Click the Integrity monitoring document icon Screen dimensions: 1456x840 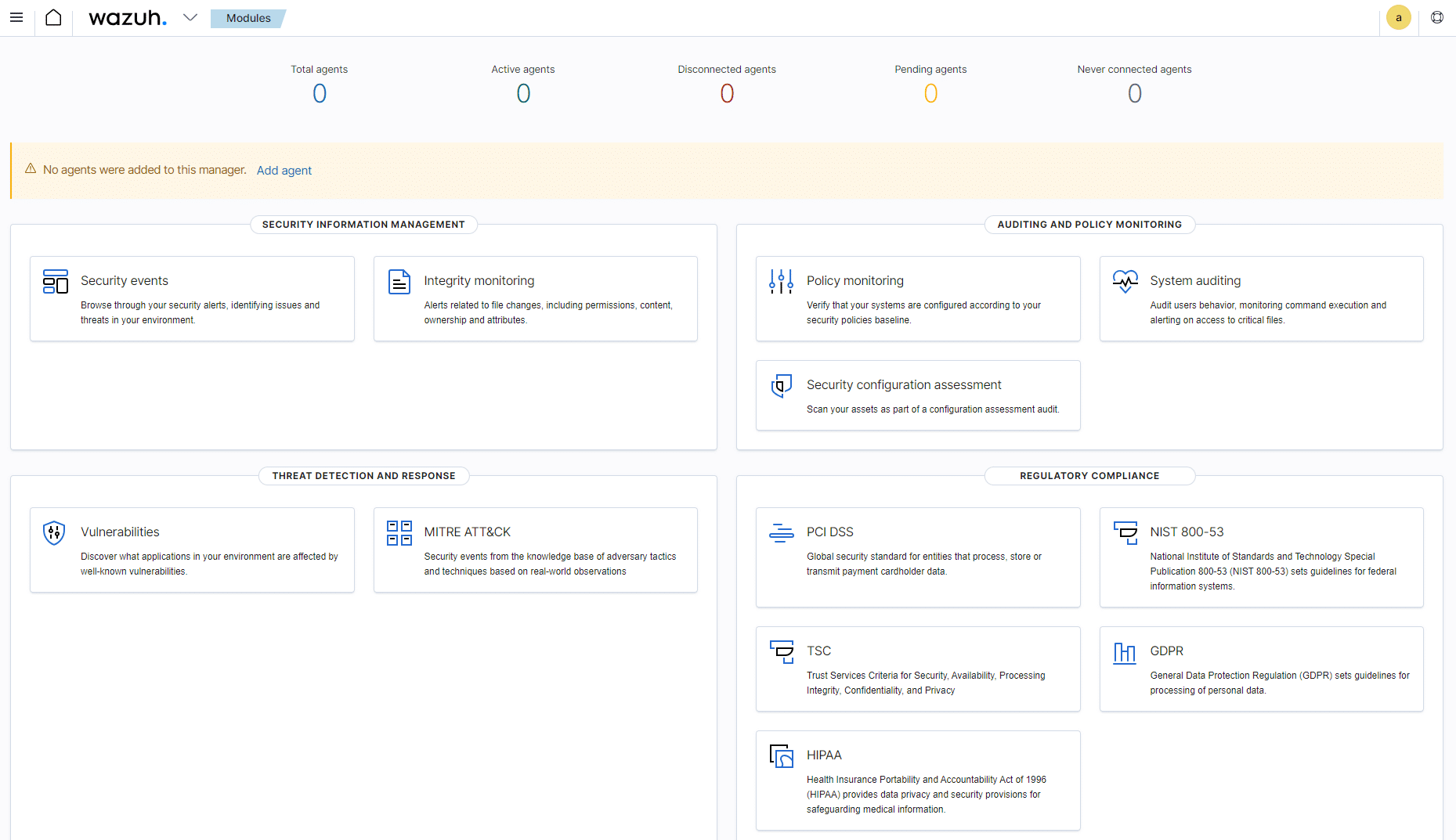pos(399,282)
